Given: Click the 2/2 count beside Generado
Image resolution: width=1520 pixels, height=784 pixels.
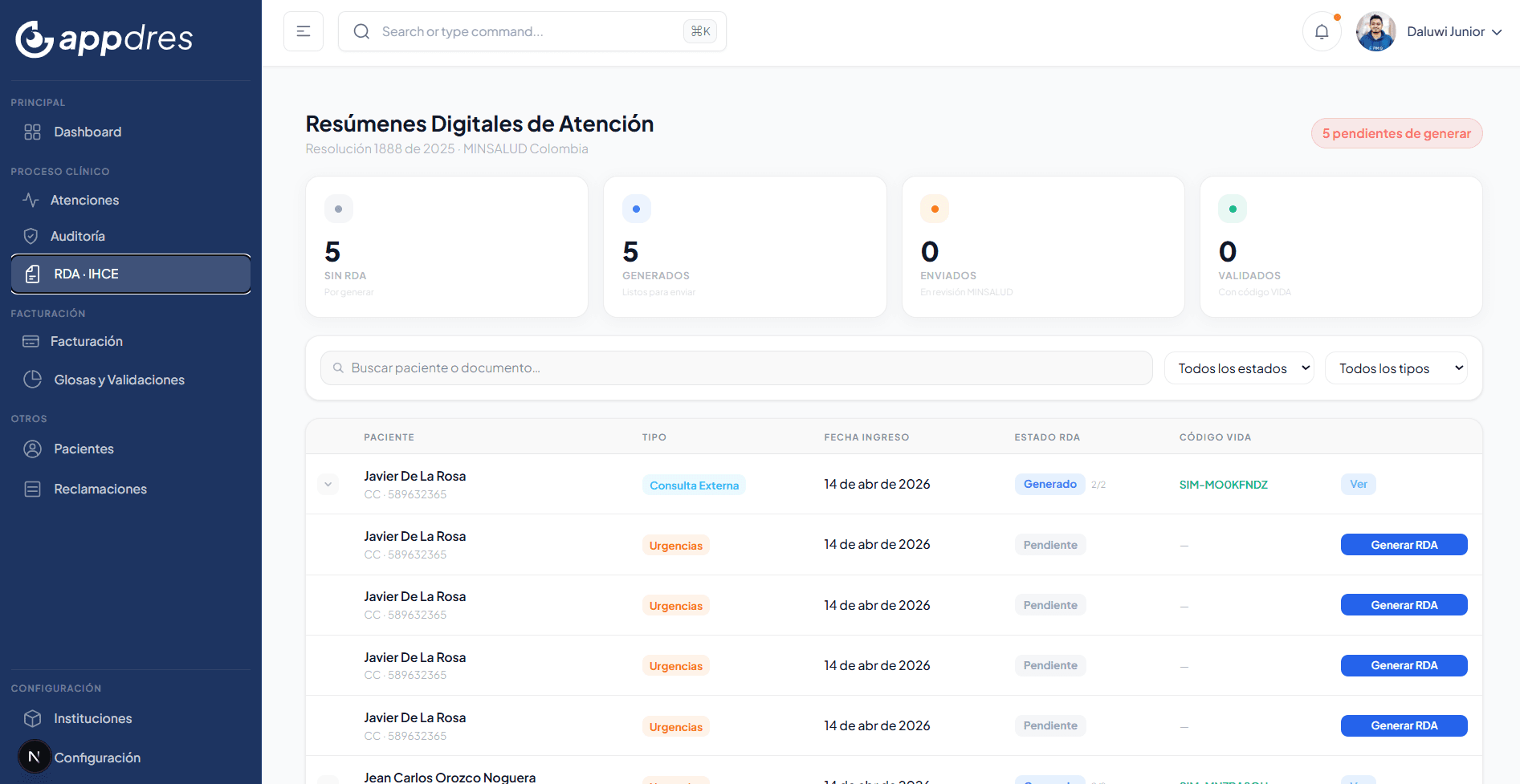Looking at the screenshot, I should click(x=1098, y=485).
